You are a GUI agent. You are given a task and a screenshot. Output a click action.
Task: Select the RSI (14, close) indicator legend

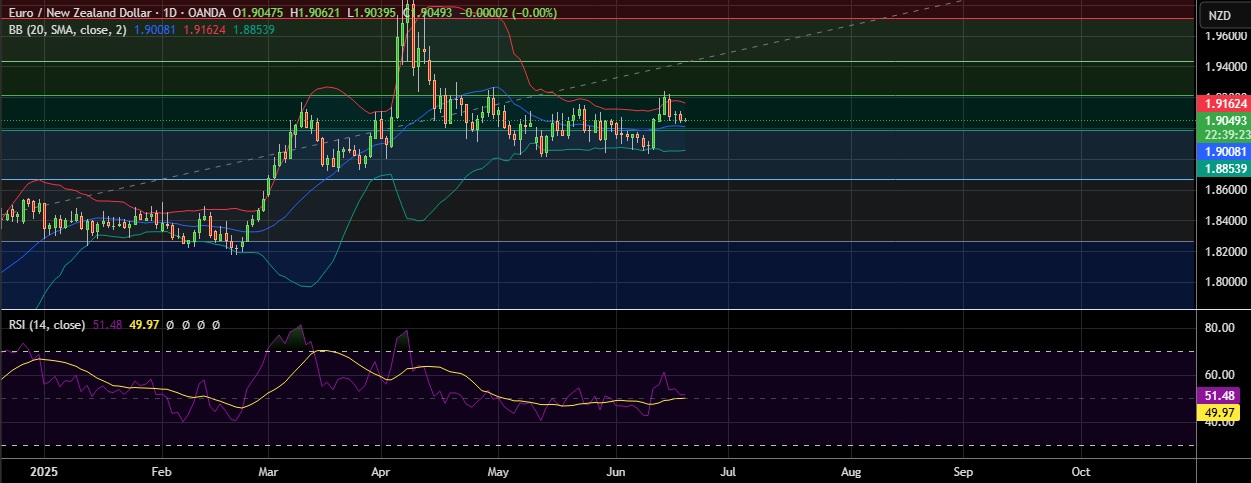click(x=46, y=325)
